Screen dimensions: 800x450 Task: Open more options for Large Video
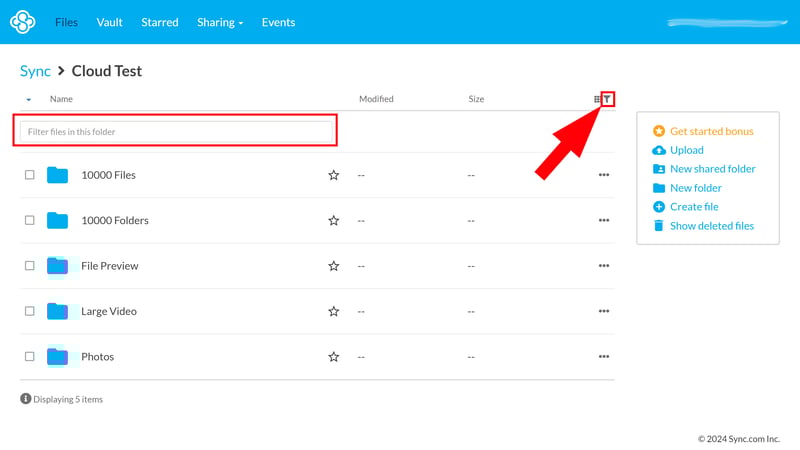(603, 311)
